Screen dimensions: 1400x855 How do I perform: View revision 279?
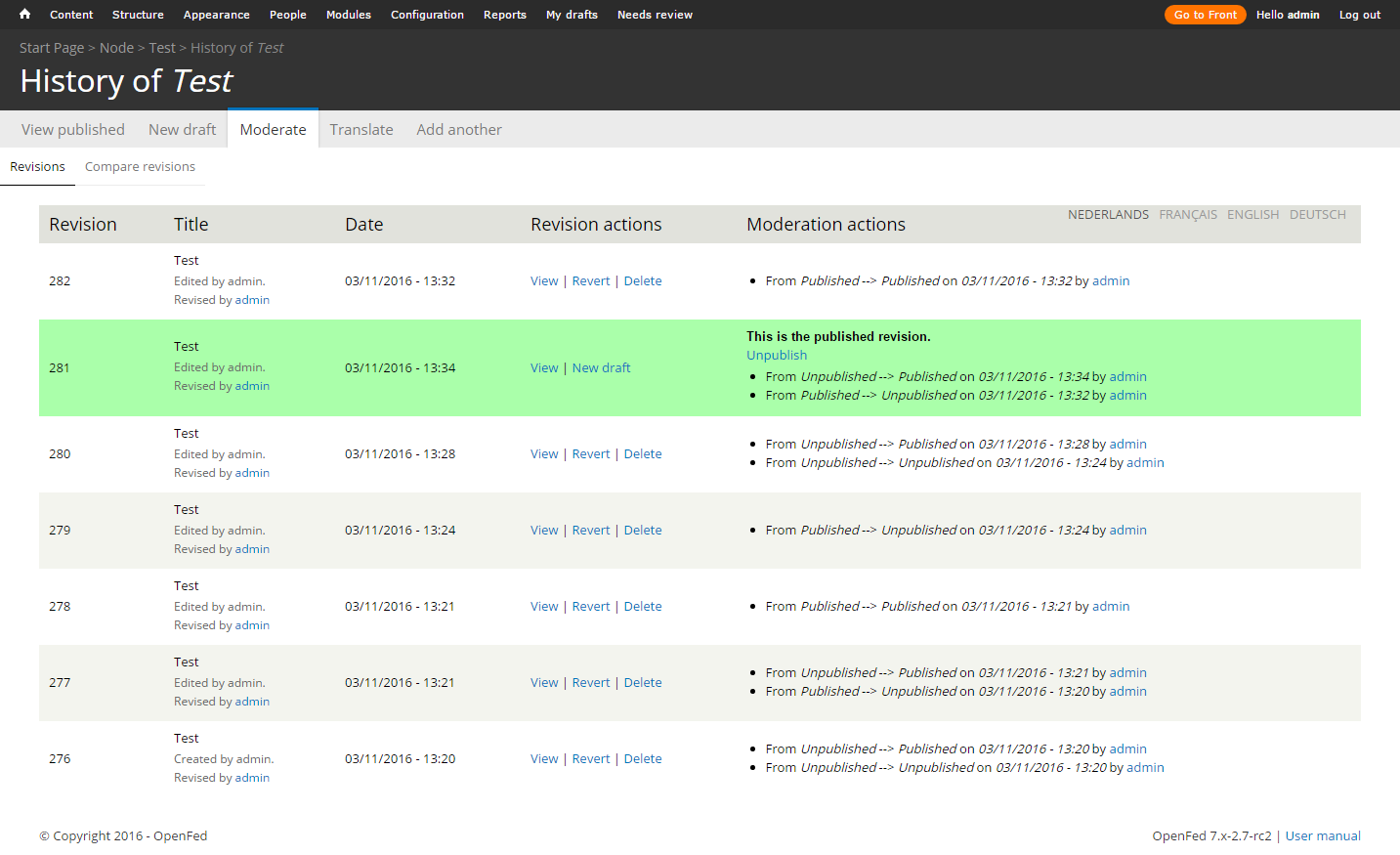tap(544, 531)
